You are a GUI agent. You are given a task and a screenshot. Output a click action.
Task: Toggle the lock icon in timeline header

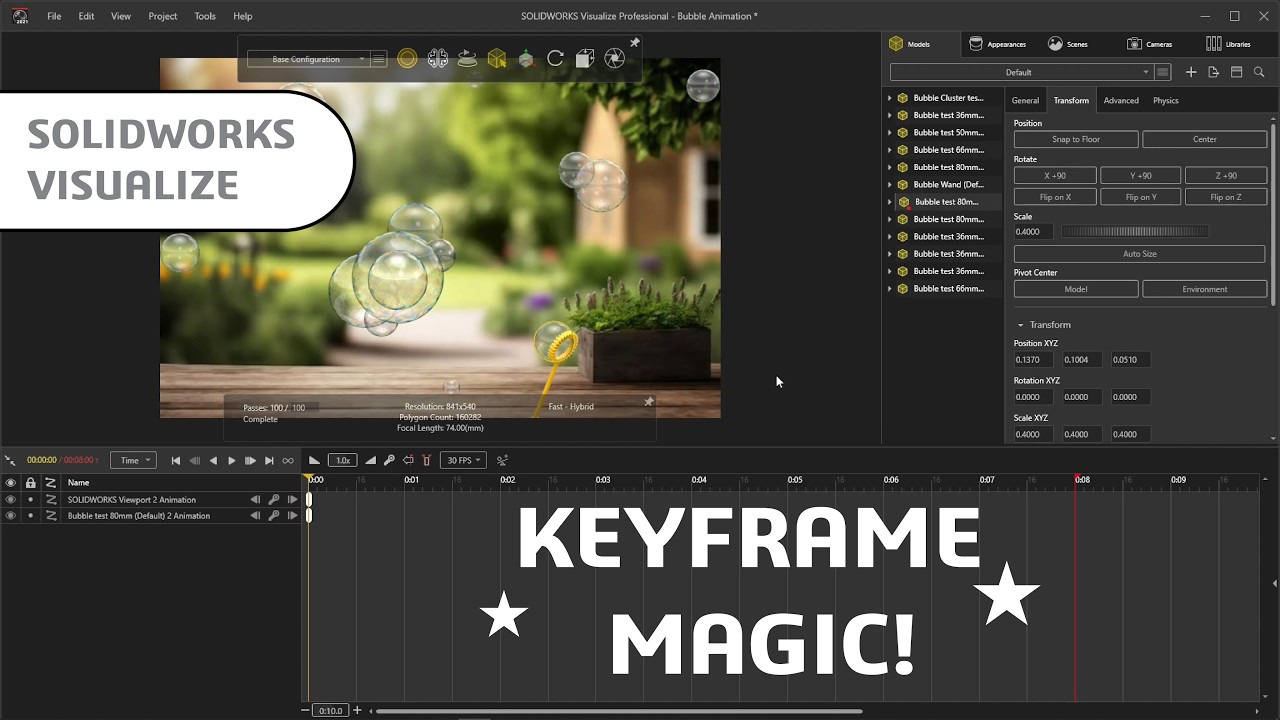pyautogui.click(x=30, y=482)
